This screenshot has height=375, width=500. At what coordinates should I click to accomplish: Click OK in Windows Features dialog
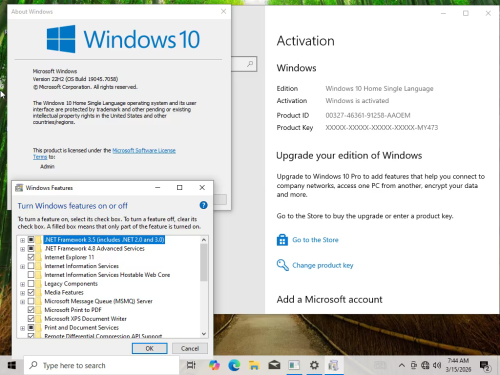pyautogui.click(x=150, y=348)
